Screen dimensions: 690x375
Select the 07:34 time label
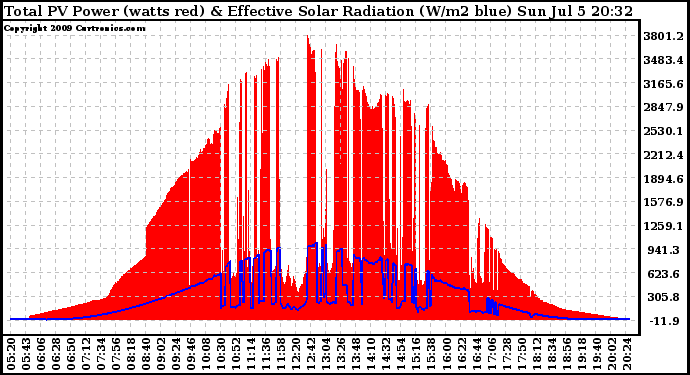pyautogui.click(x=101, y=354)
